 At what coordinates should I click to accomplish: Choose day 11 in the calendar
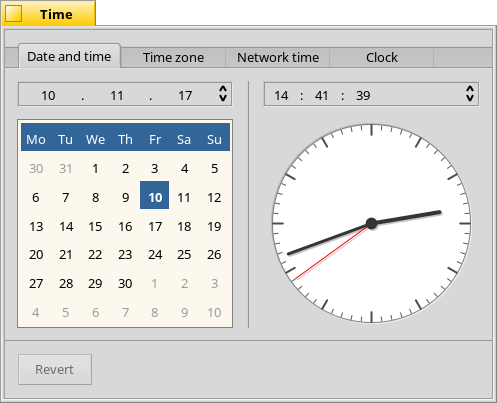[x=184, y=198]
